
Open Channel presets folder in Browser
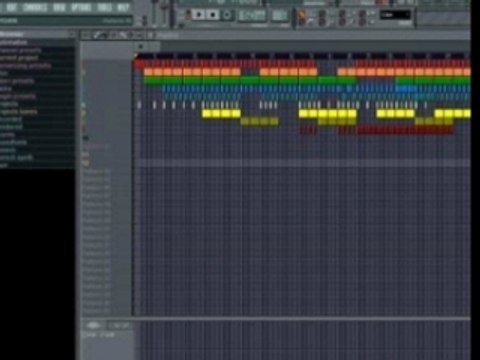click(21, 51)
